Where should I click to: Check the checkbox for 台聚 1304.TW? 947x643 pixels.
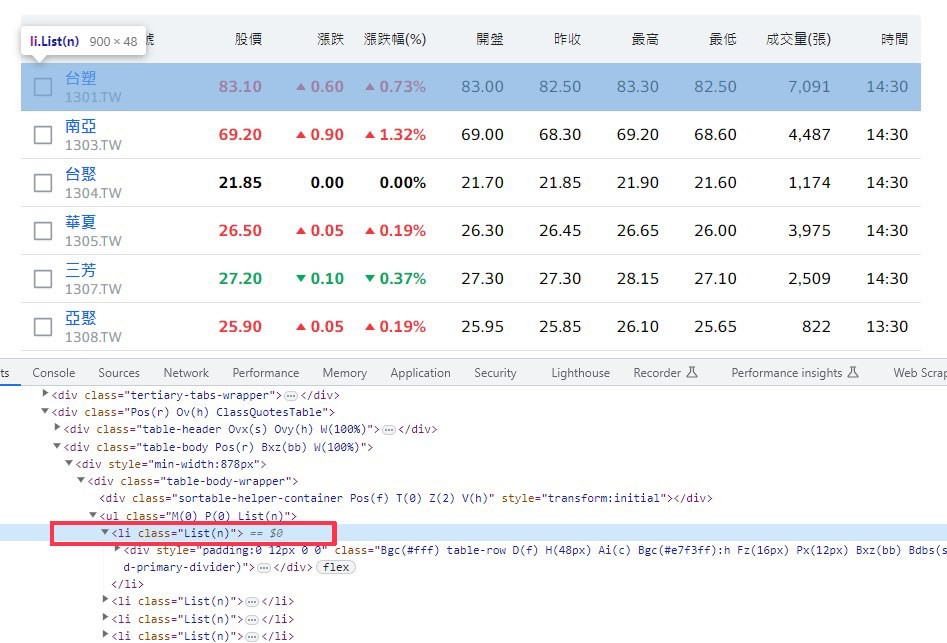click(43, 183)
